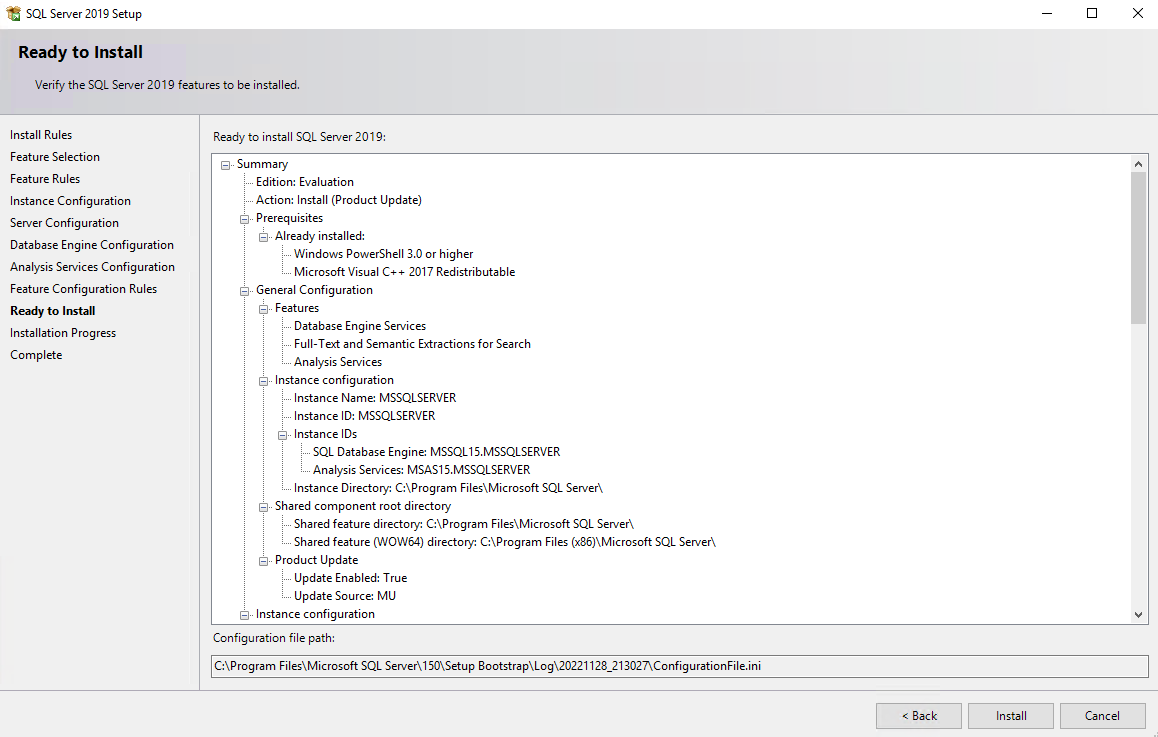Collapse the first Instance configuration node under Features
This screenshot has width=1158, height=737.
pyautogui.click(x=264, y=381)
